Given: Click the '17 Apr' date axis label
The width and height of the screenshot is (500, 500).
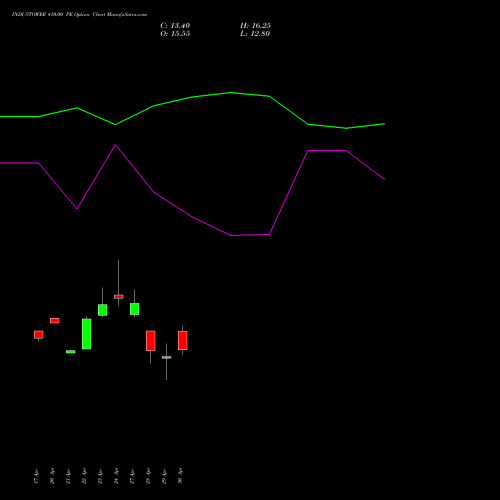Looking at the screenshot, I should [36, 476].
